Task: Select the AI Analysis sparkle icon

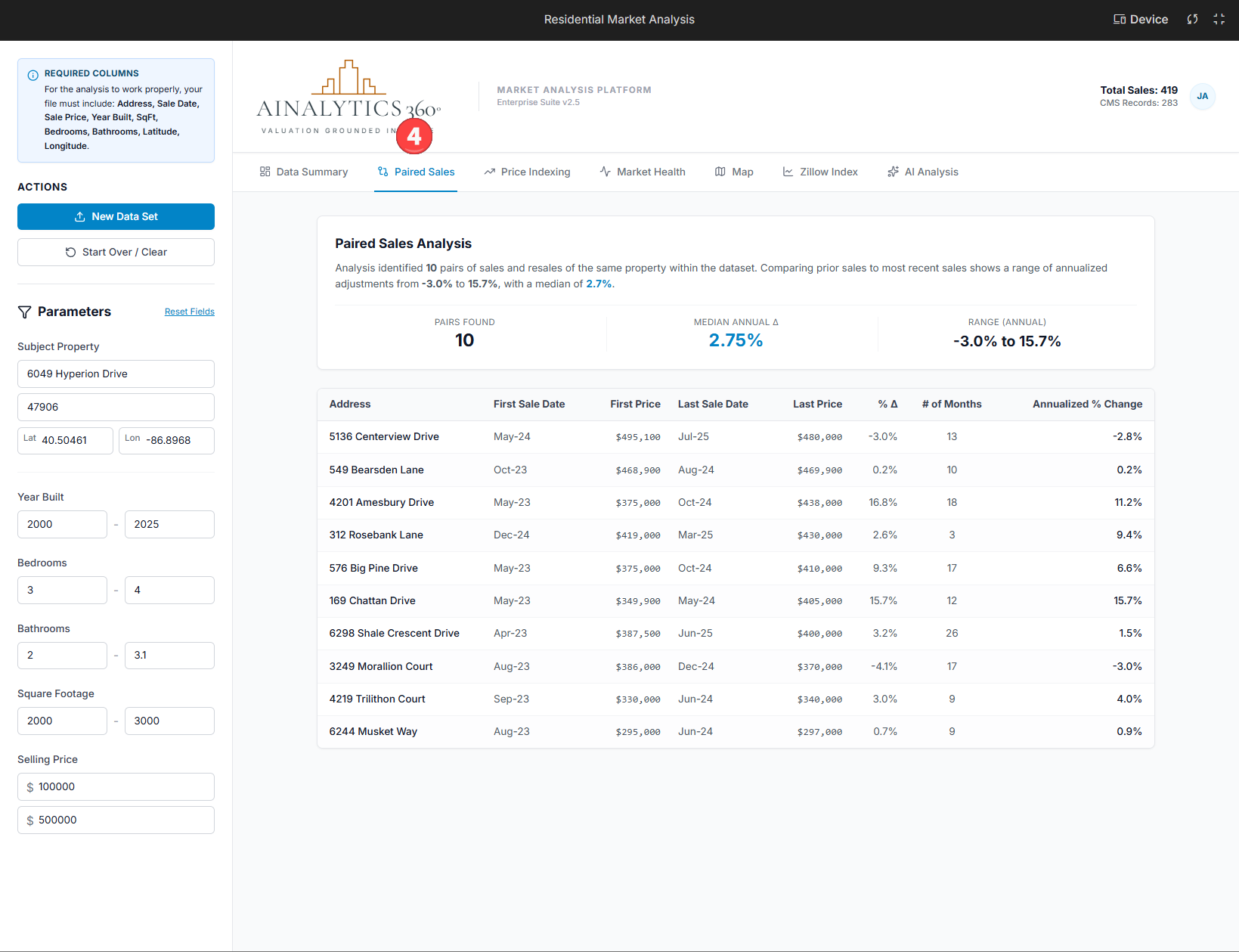Action: point(893,172)
